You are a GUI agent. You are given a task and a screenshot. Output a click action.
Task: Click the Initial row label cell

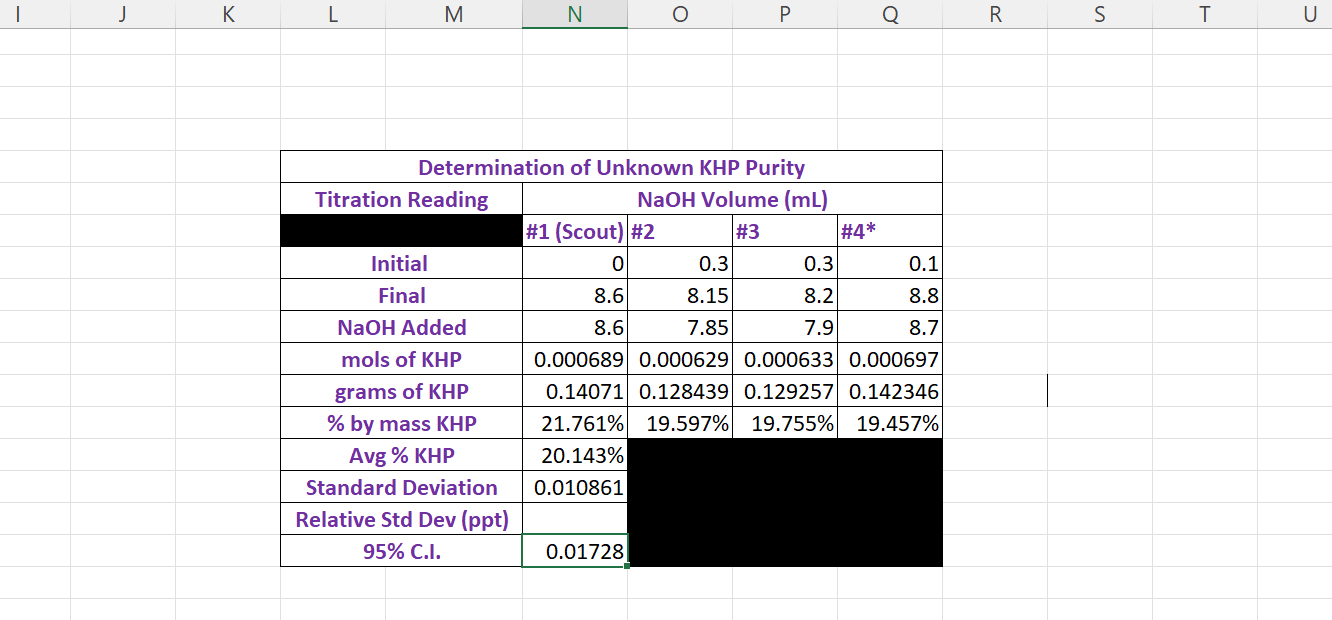[400, 263]
